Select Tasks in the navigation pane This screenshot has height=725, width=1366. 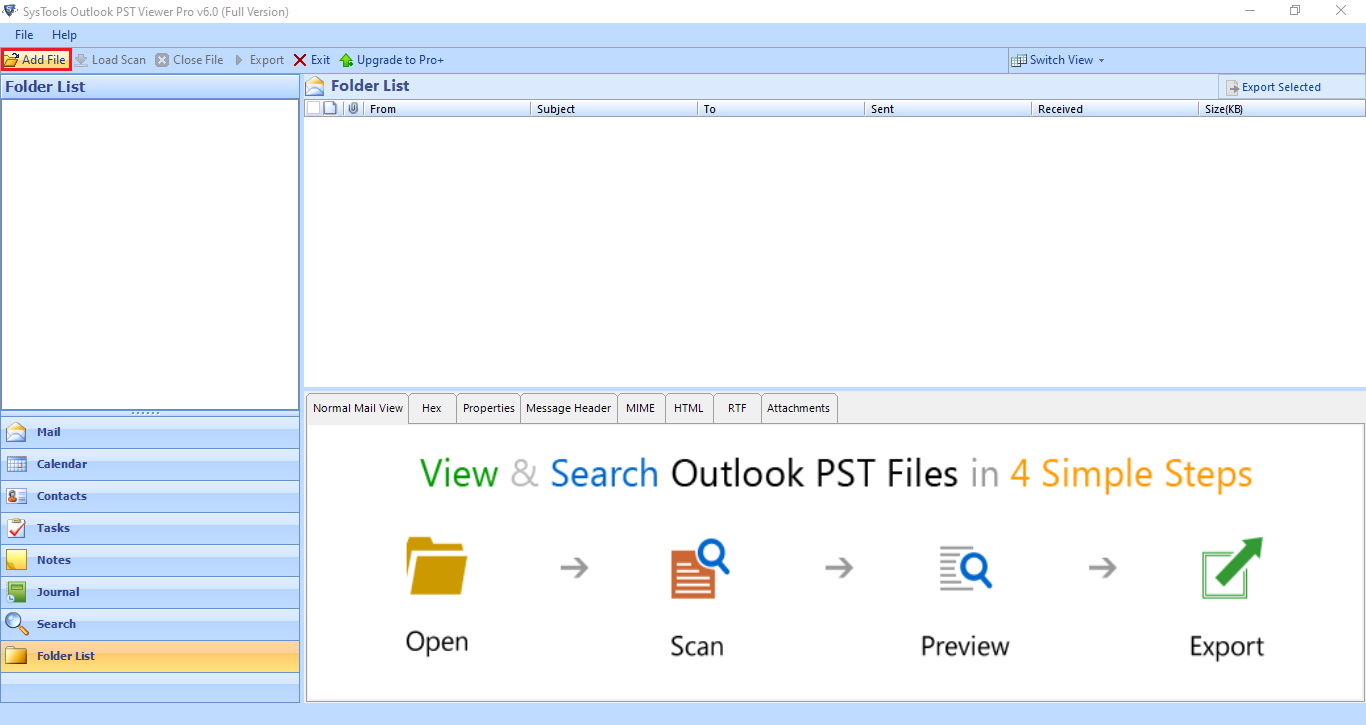click(150, 528)
